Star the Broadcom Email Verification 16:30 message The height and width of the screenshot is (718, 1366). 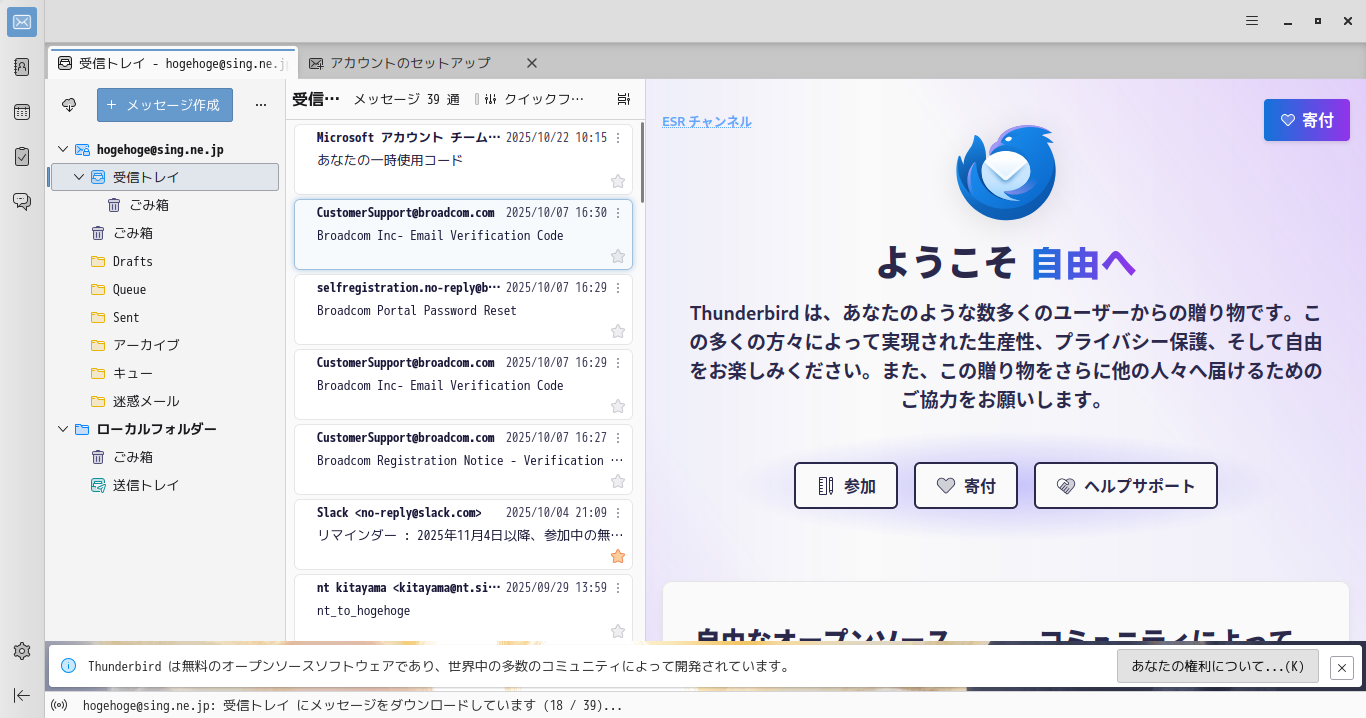tap(618, 256)
